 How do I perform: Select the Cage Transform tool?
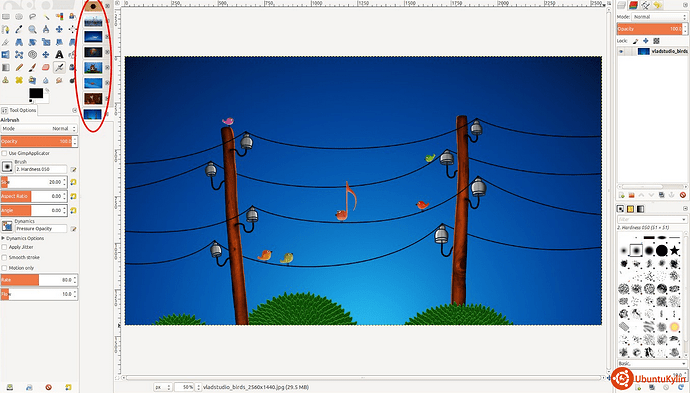pyautogui.click(x=19, y=55)
